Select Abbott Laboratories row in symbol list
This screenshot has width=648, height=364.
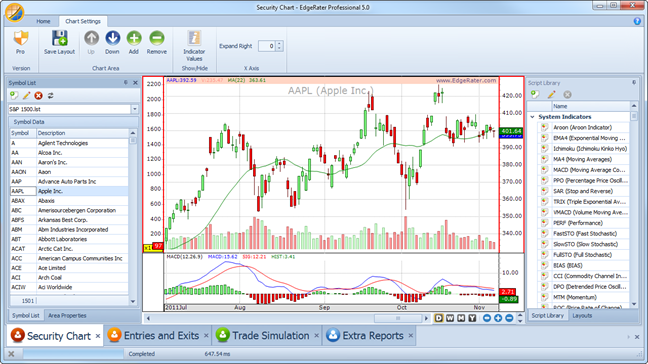click(69, 239)
